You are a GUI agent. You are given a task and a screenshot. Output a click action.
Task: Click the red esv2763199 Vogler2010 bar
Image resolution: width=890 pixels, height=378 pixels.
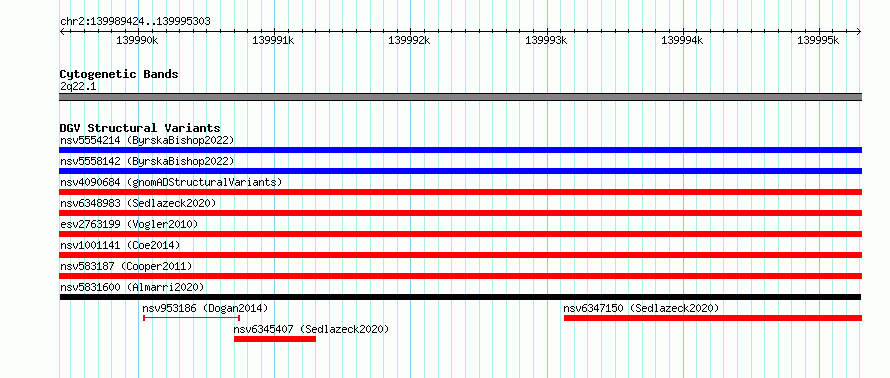point(460,234)
